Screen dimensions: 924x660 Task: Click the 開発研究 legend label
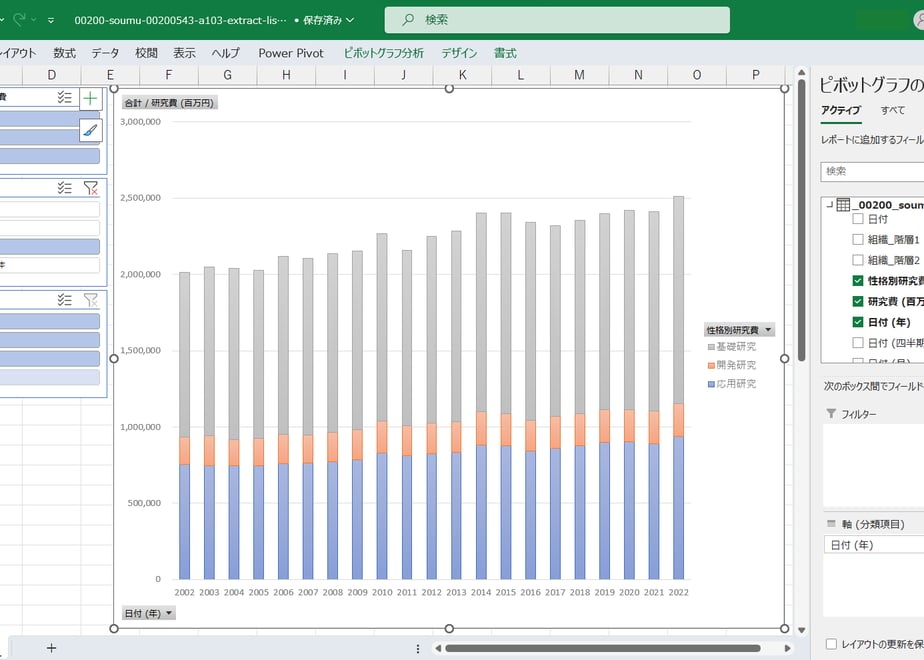click(x=737, y=365)
